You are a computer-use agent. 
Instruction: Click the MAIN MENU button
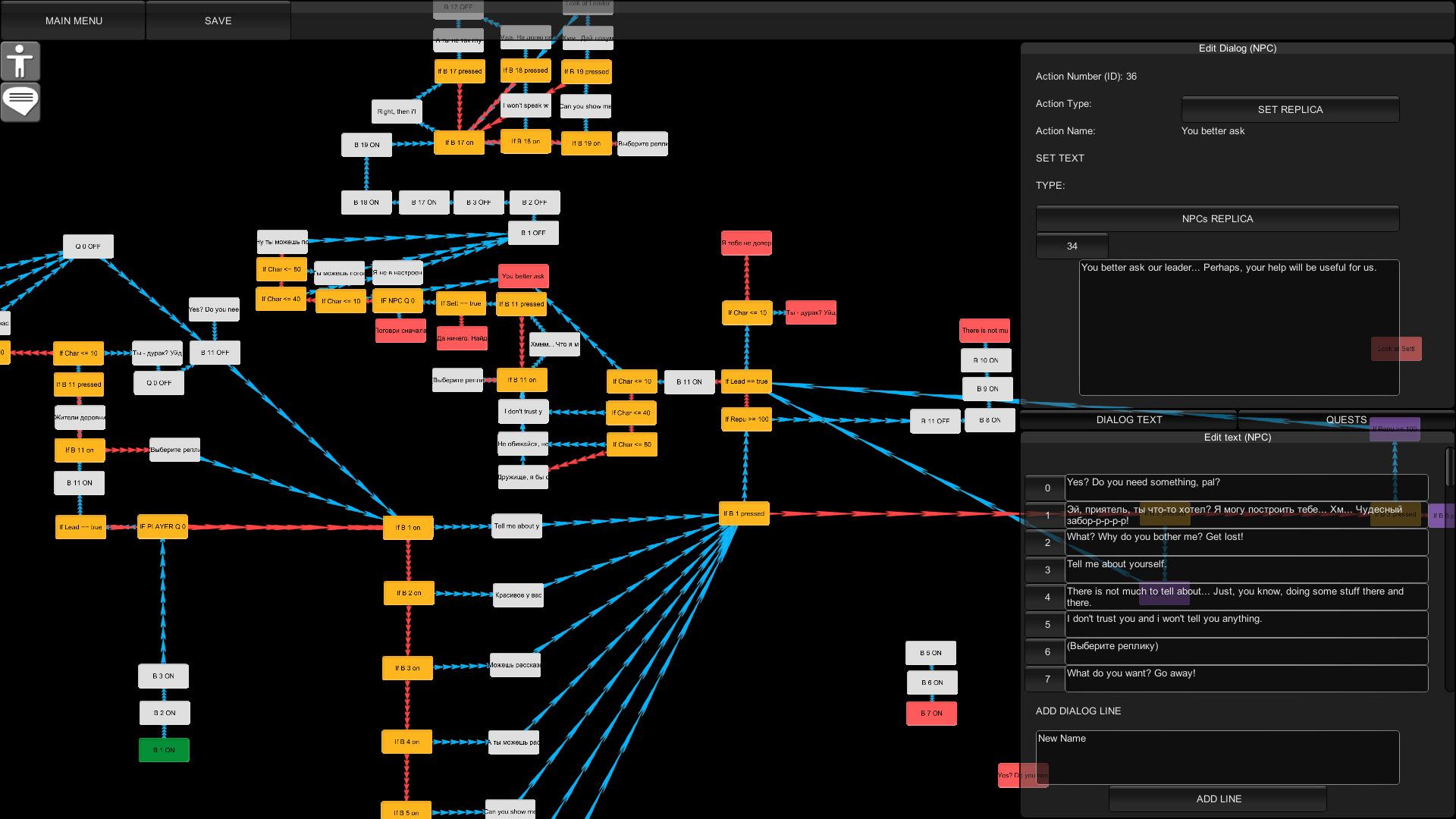[x=74, y=20]
